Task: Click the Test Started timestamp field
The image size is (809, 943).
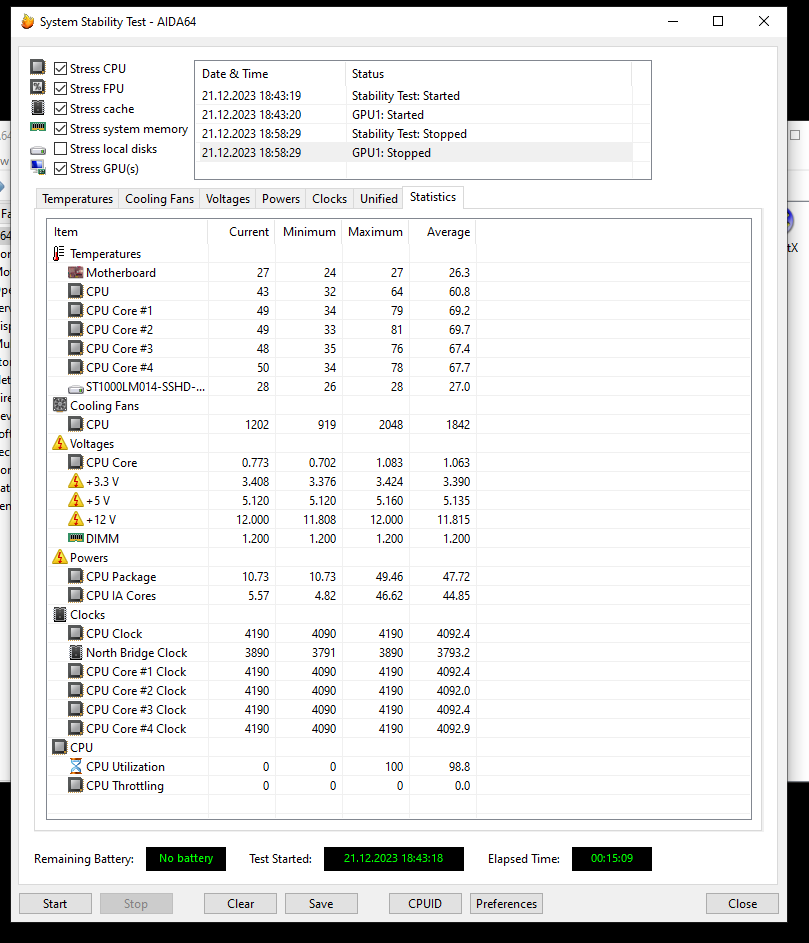Action: click(393, 858)
